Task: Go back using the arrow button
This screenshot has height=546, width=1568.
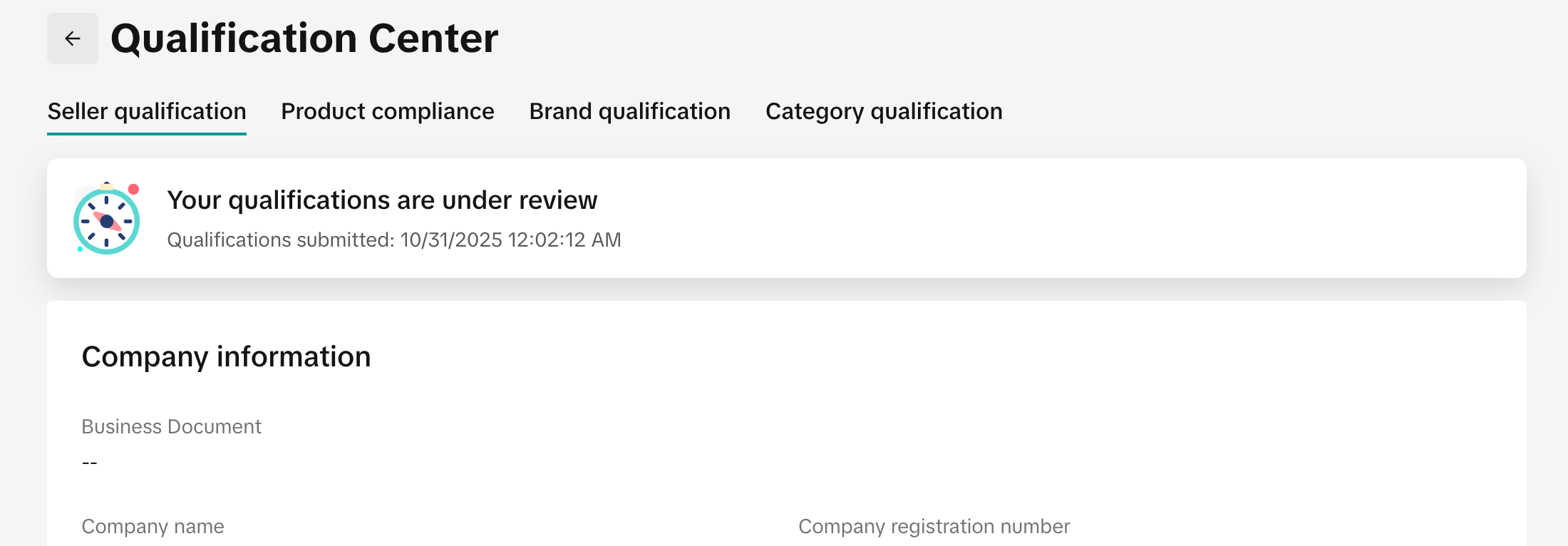Action: (73, 38)
